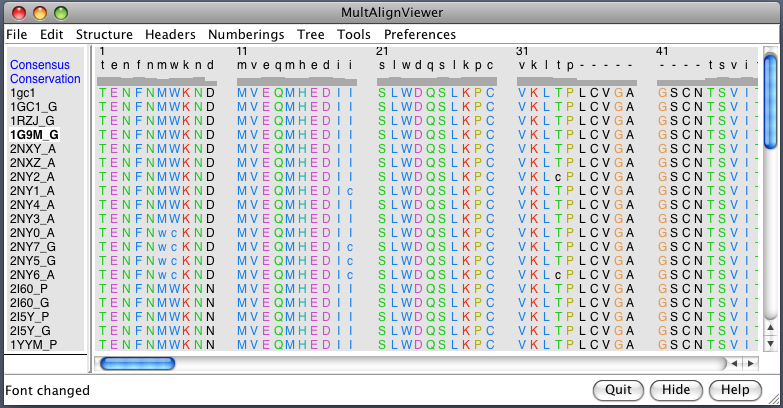Image resolution: width=783 pixels, height=408 pixels.
Task: Click column numbering label 21
Action: pyautogui.click(x=383, y=51)
